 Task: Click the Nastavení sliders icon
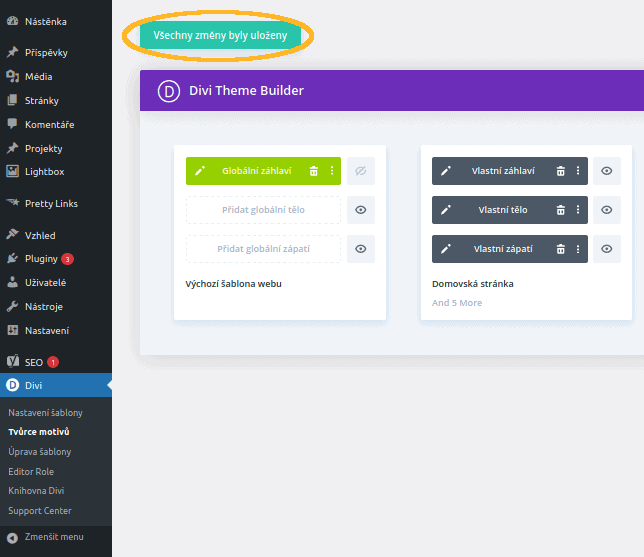(13, 330)
